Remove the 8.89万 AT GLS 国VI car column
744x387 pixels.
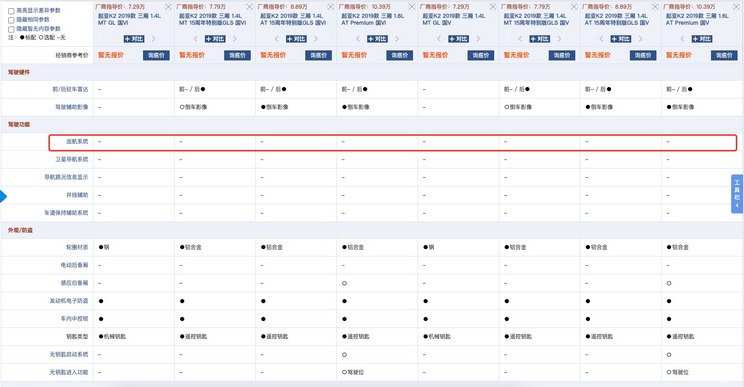point(331,7)
